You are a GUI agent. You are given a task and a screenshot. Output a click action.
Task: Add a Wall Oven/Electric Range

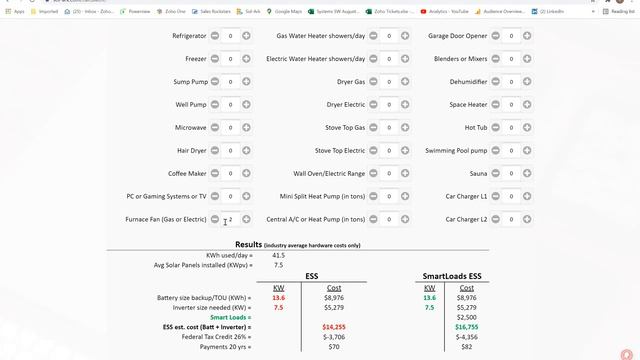405,173
